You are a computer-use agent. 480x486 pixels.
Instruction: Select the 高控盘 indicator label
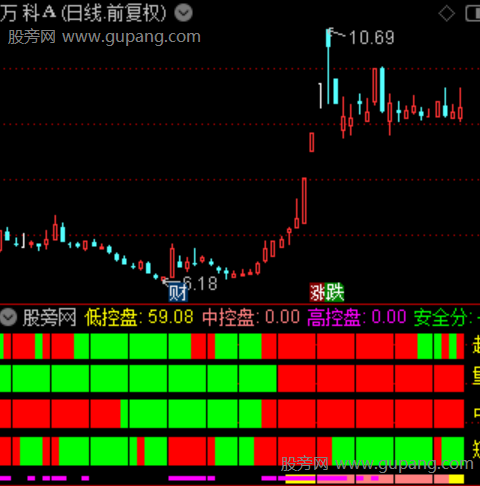pyautogui.click(x=334, y=317)
